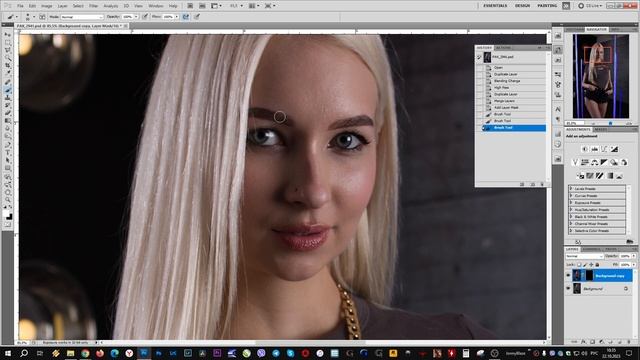The width and height of the screenshot is (640, 360).
Task: Select the Brush tool in the toolbox
Action: [x=8, y=89]
